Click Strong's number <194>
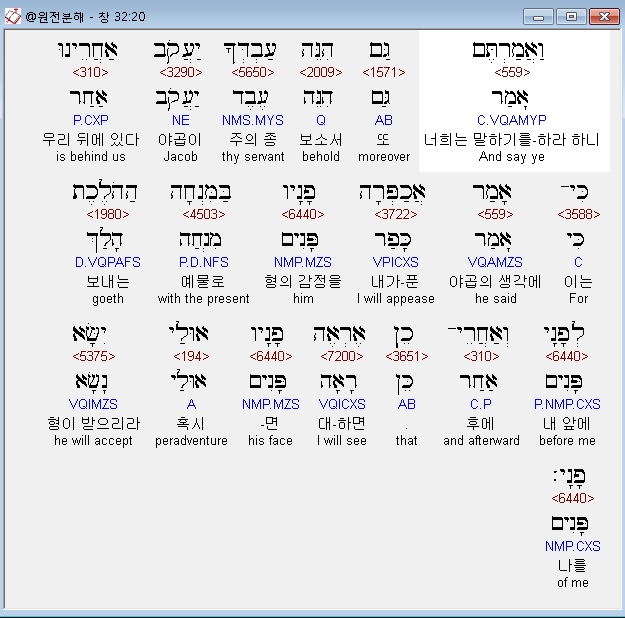 click(191, 356)
